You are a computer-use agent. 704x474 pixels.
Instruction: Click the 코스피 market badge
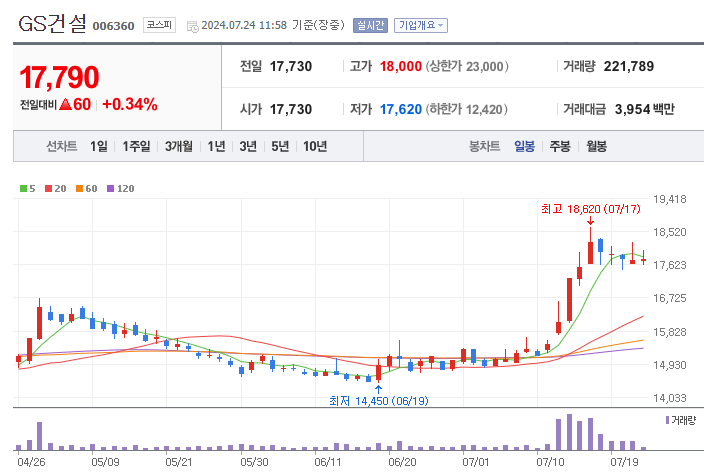click(x=159, y=25)
